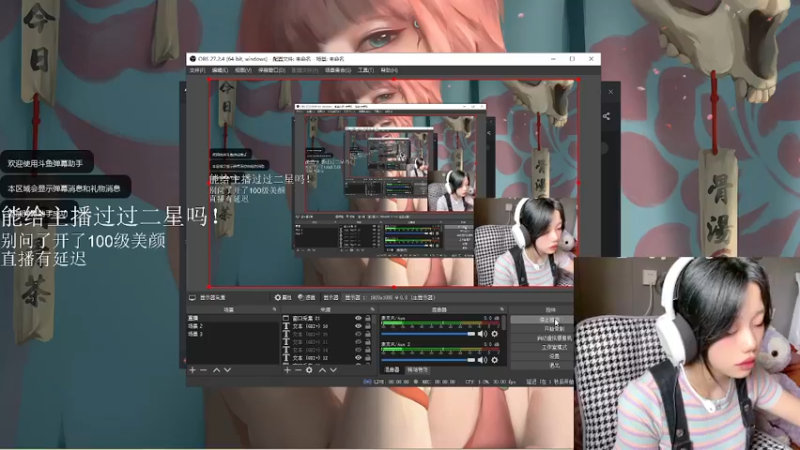Enable 工作室模式 studio mode button

[542, 347]
